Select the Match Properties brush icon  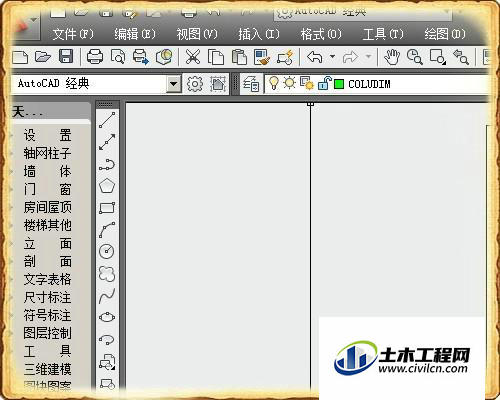(x=262, y=57)
